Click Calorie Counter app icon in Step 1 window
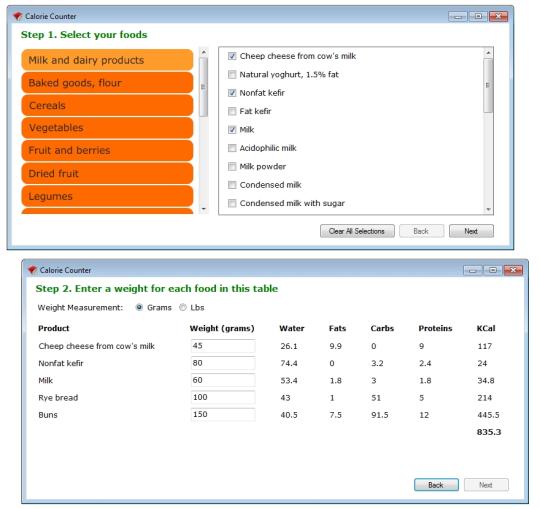Viewport: 540px width, 509px height. coord(18,16)
